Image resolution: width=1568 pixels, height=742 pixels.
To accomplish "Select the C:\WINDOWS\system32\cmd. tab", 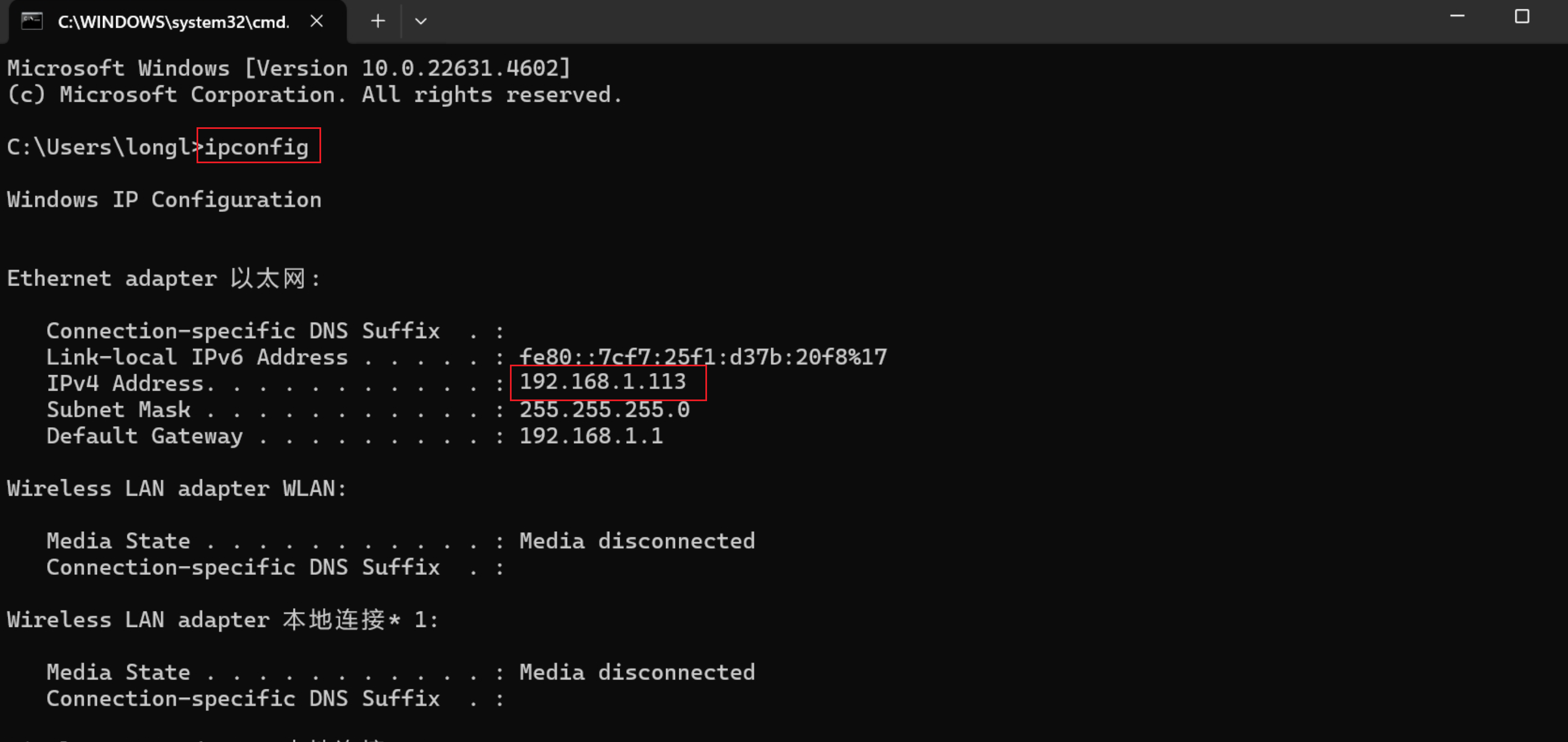I will pyautogui.click(x=173, y=22).
